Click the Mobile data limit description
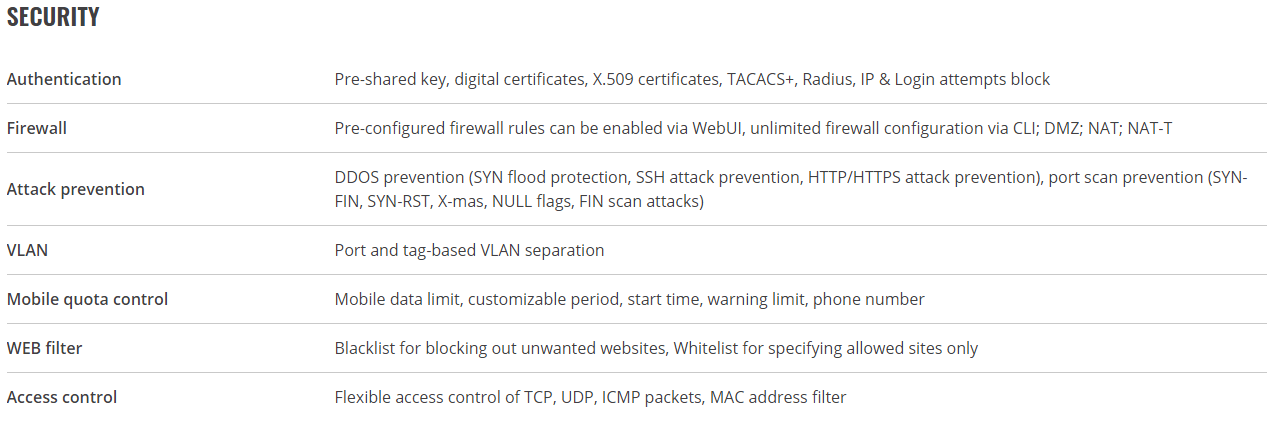The width and height of the screenshot is (1272, 430). (629, 299)
